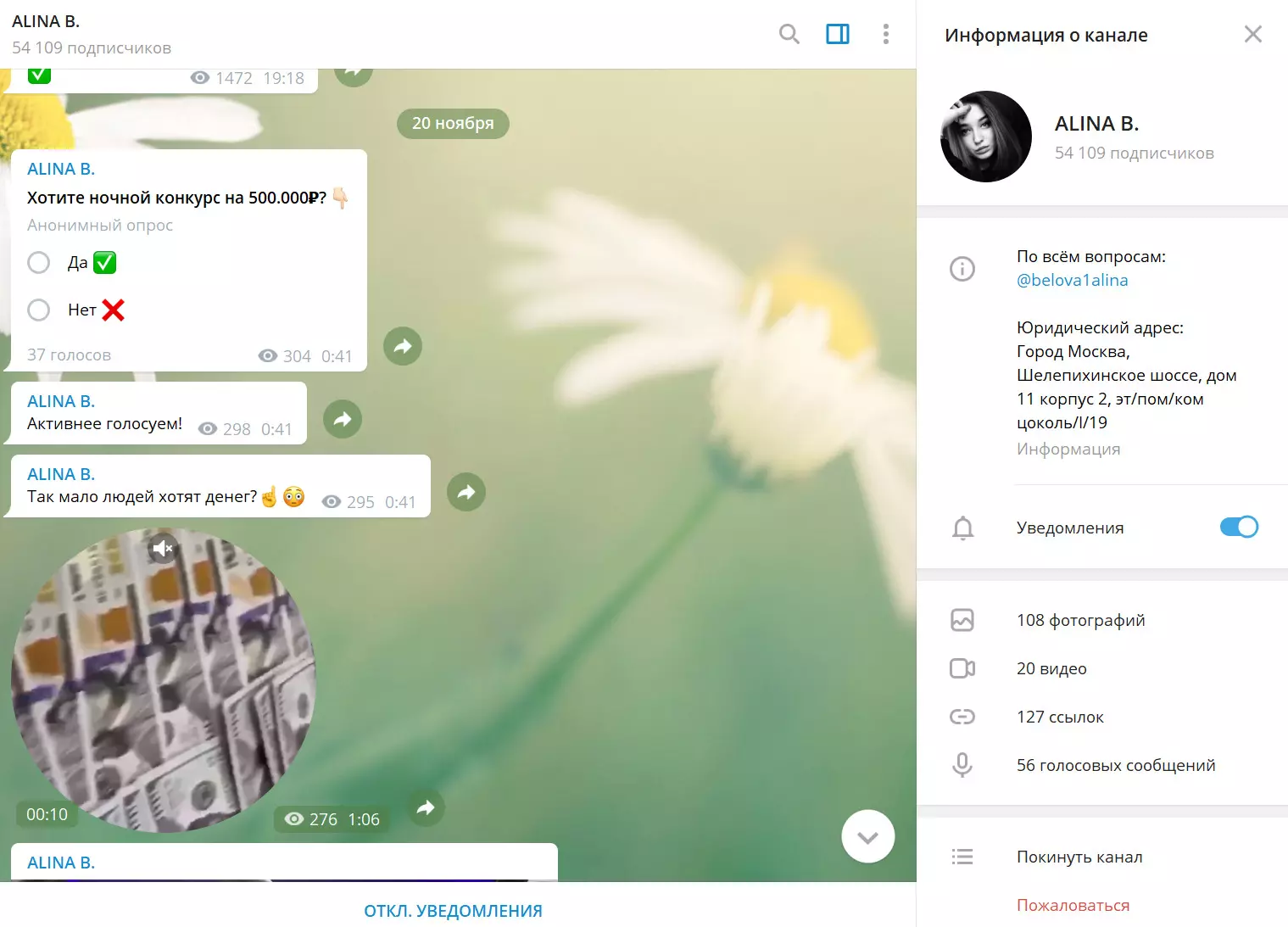Click the microphone voice messages icon

[x=962, y=765]
